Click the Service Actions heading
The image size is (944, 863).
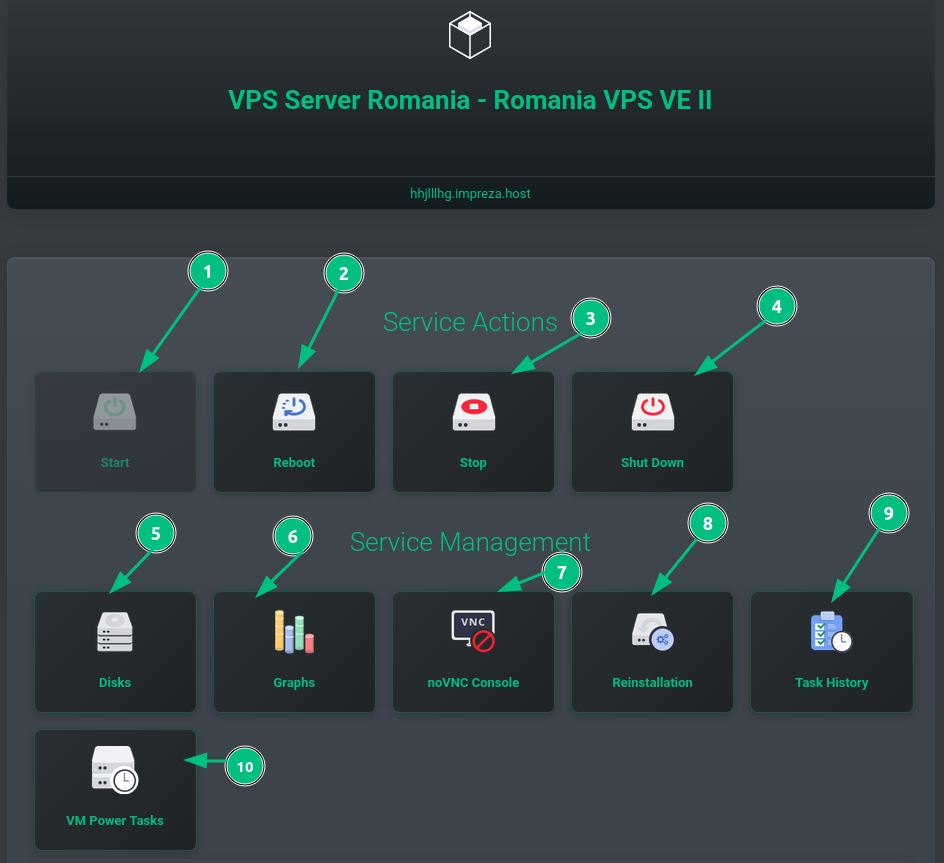(x=470, y=322)
